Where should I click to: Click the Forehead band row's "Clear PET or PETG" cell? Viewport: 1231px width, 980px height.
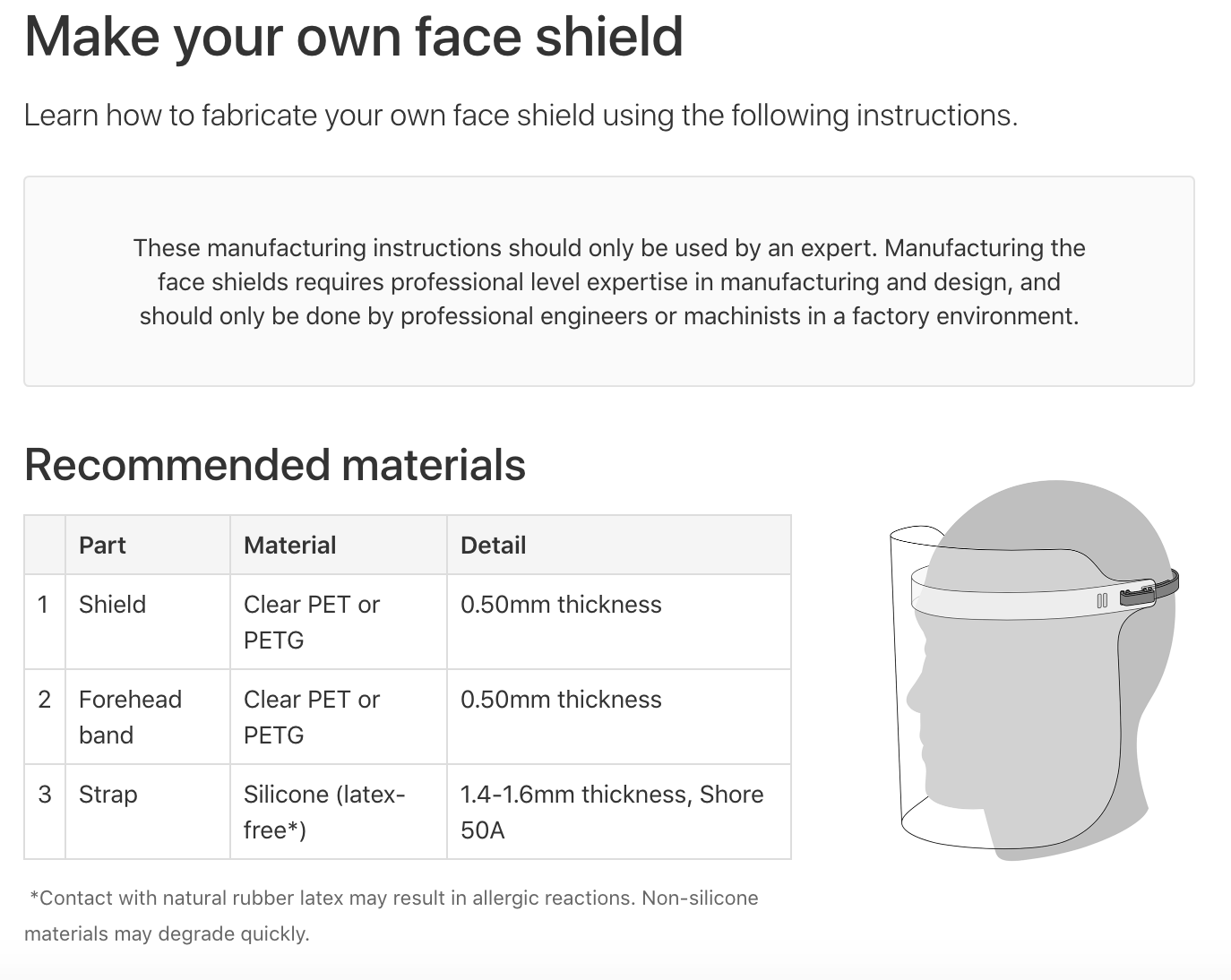[312, 717]
